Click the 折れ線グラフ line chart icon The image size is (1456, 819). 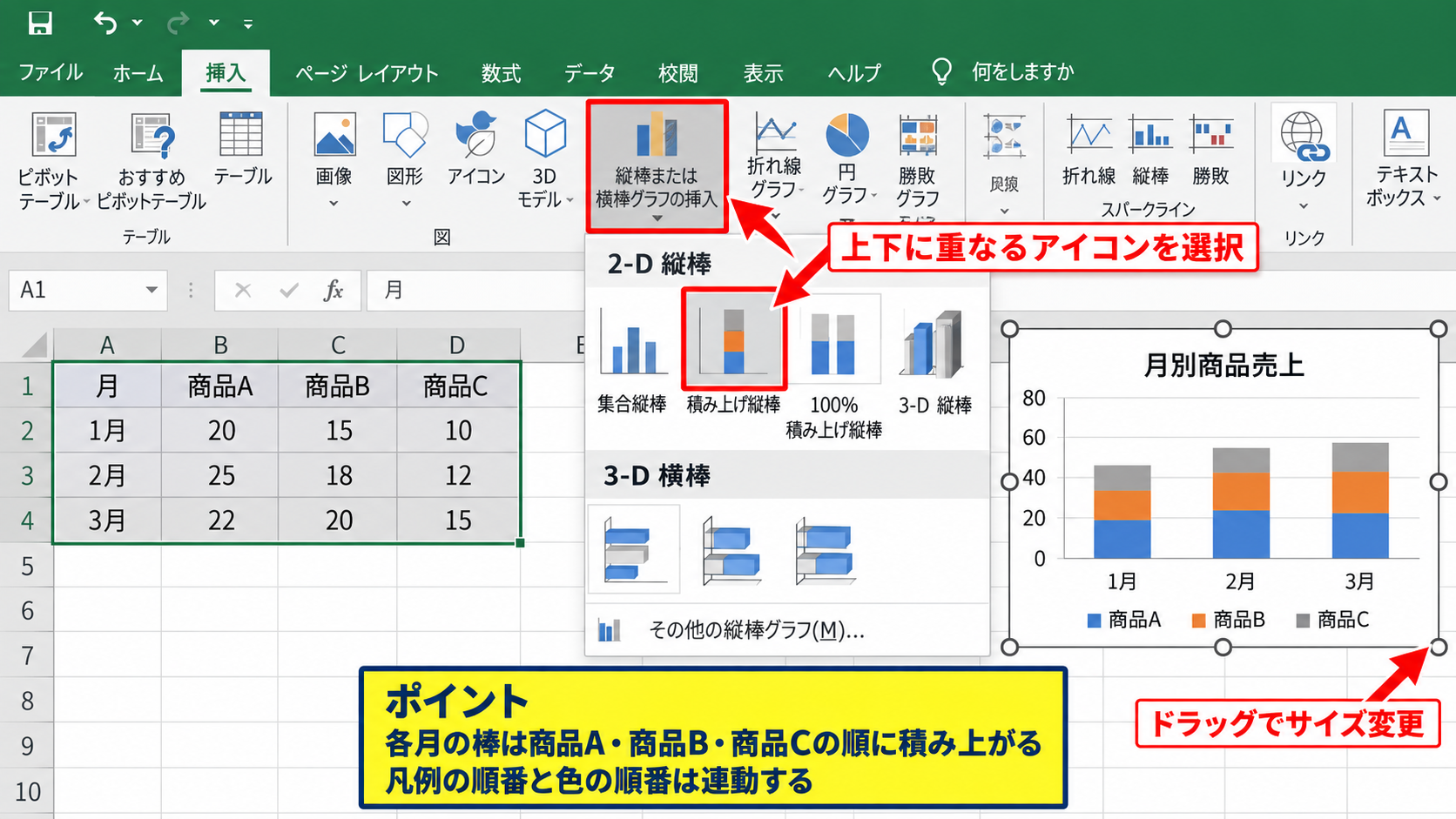[x=775, y=133]
